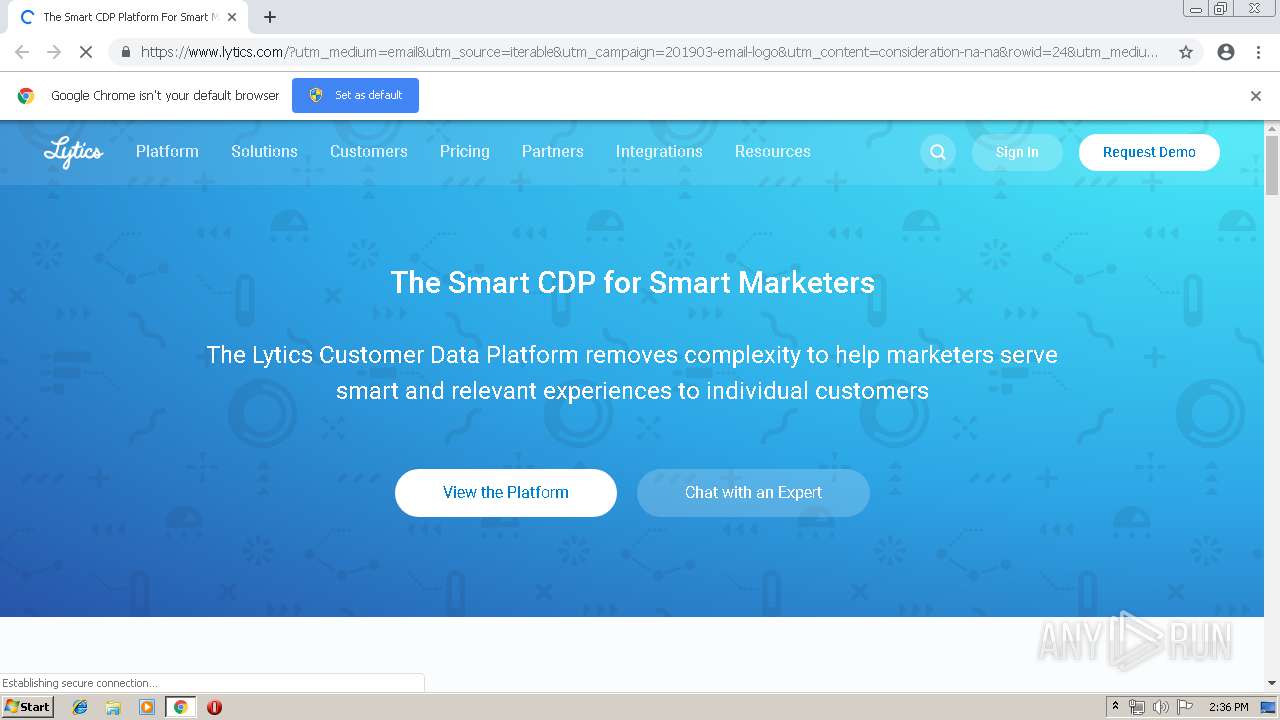Stop loading the page
The image size is (1280, 720).
coord(85,52)
